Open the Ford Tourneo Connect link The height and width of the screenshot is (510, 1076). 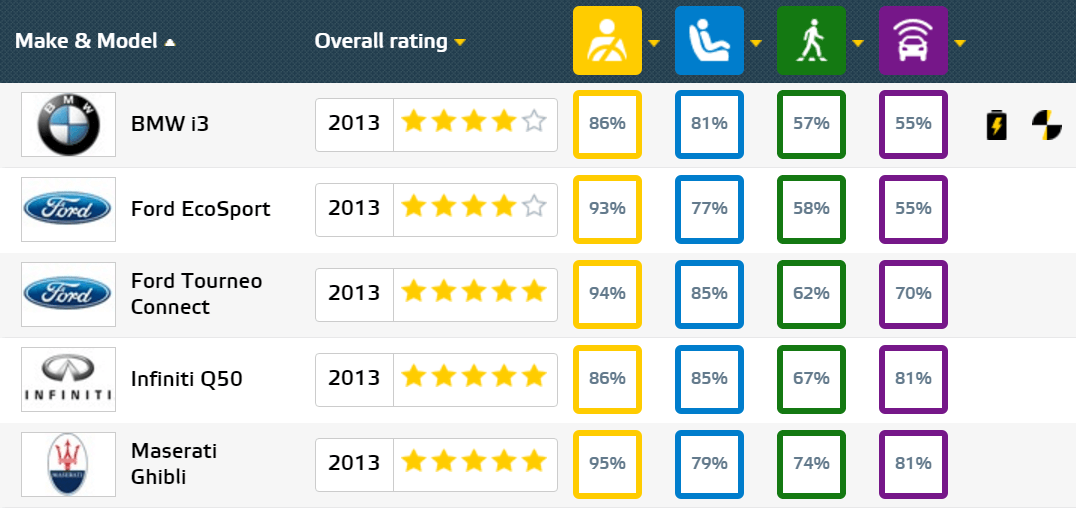point(196,294)
